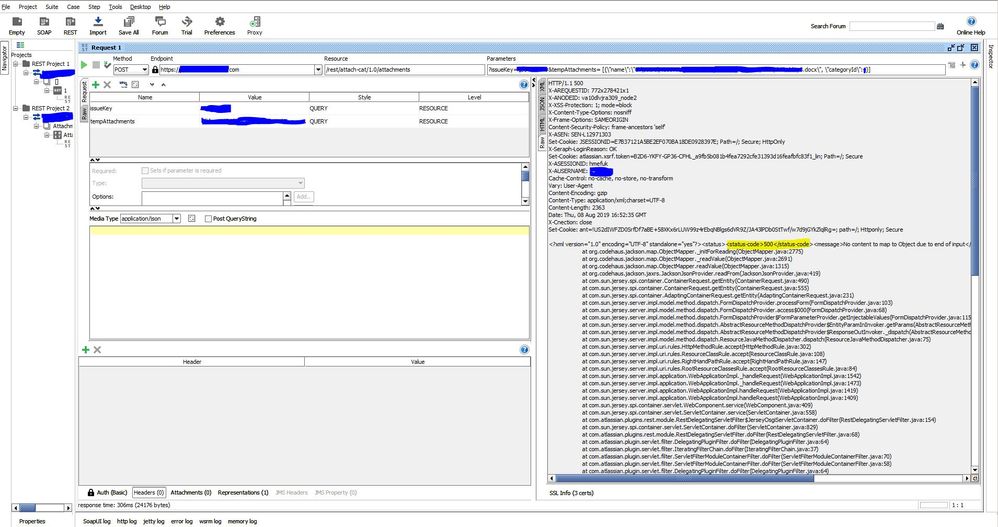Viewport: 998px width, 527px height.
Task: Select the issueKey parameter row
Action: 309,108
